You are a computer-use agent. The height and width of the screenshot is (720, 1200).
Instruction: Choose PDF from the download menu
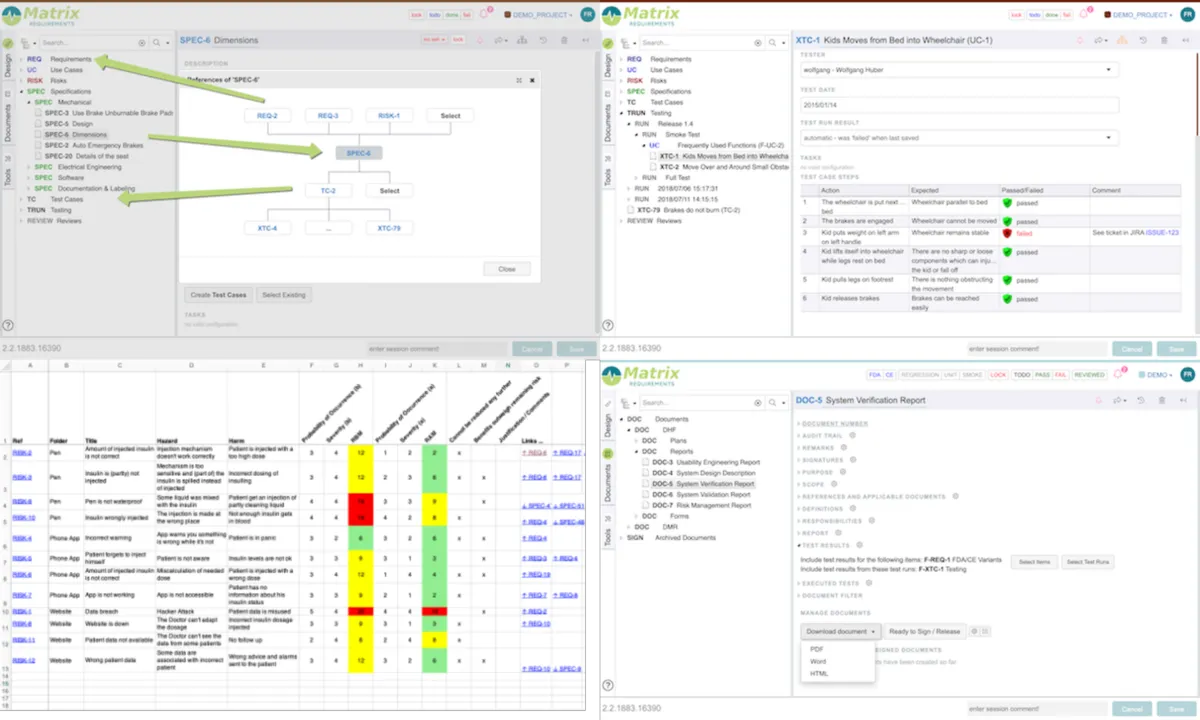click(816, 650)
